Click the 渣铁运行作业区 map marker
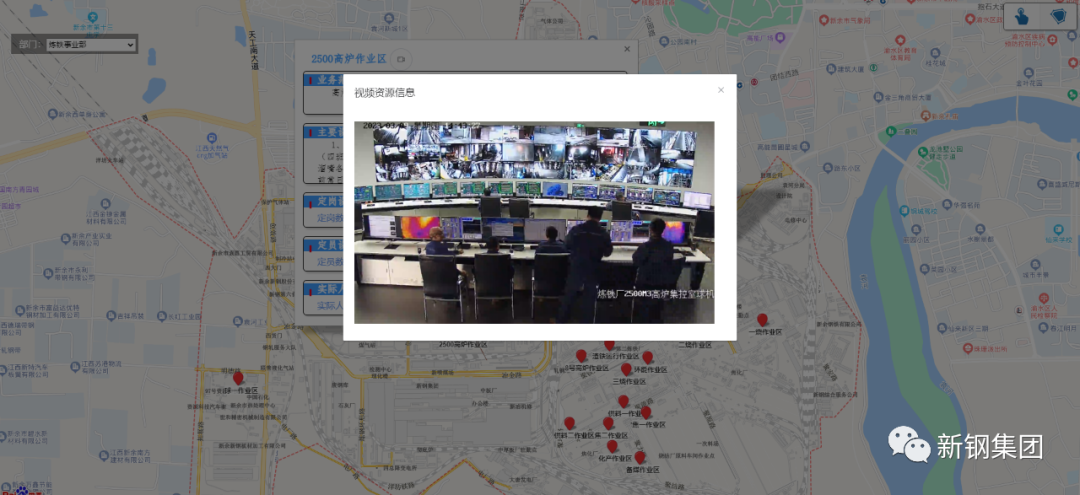The height and width of the screenshot is (495, 1080). (609, 345)
